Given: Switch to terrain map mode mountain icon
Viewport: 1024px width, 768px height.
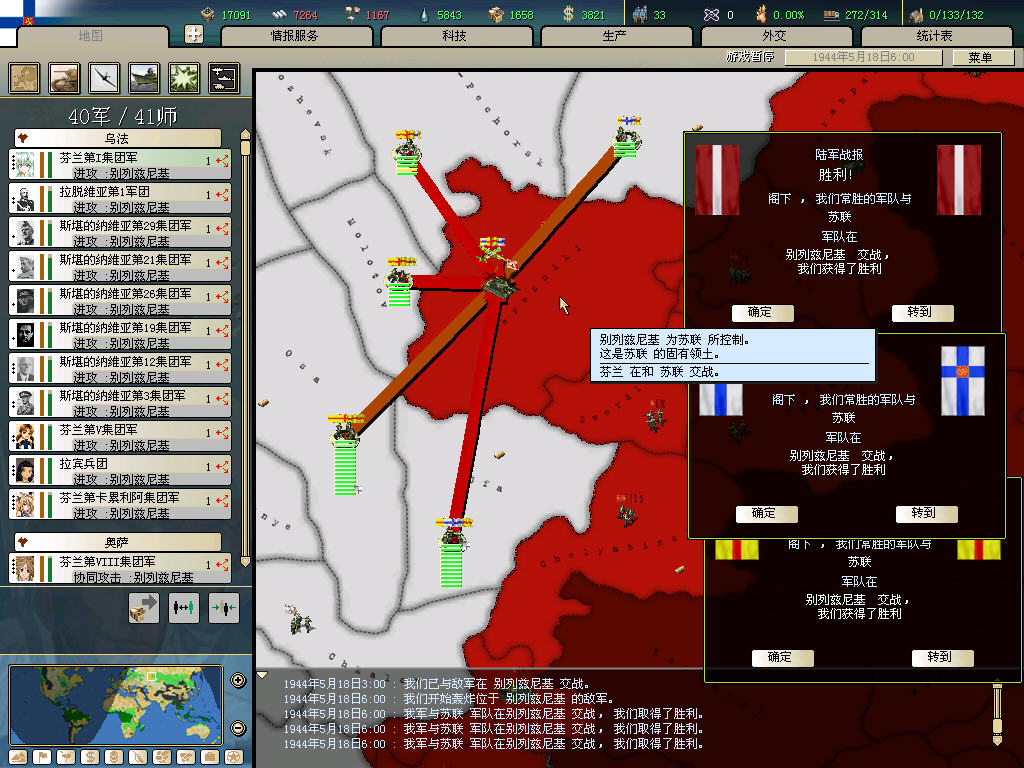Looking at the screenshot, I should [18, 757].
